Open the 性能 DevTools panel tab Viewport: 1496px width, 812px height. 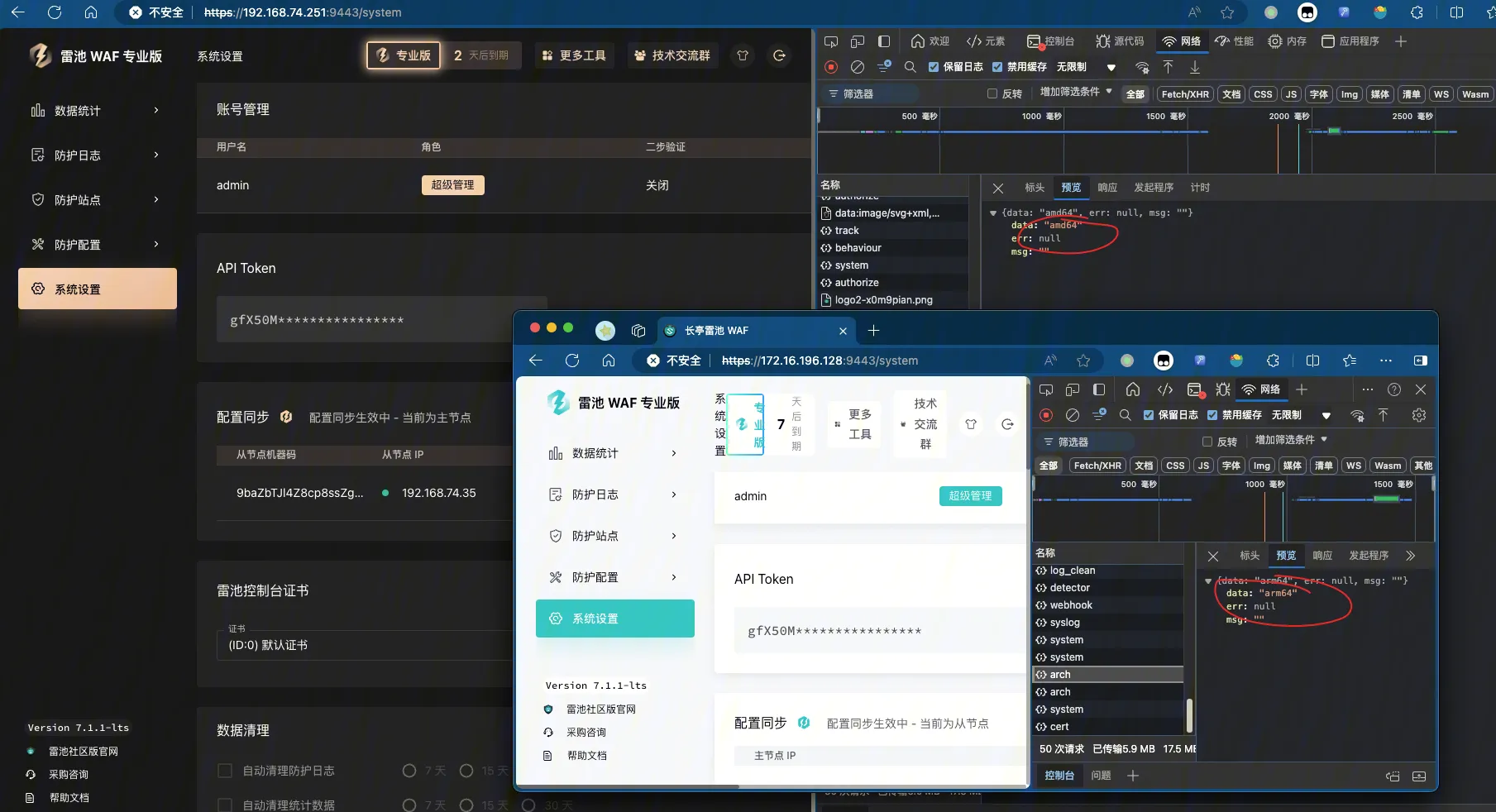pos(1234,41)
